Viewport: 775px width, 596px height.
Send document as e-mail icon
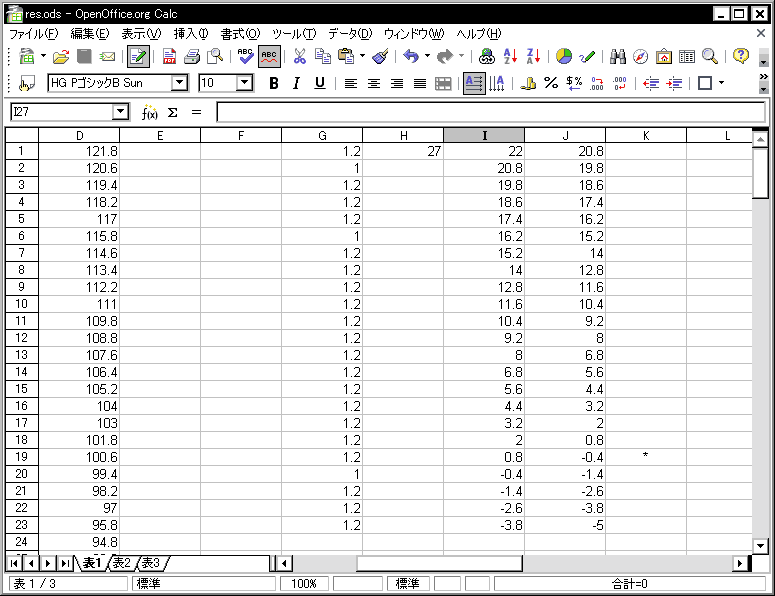click(107, 56)
